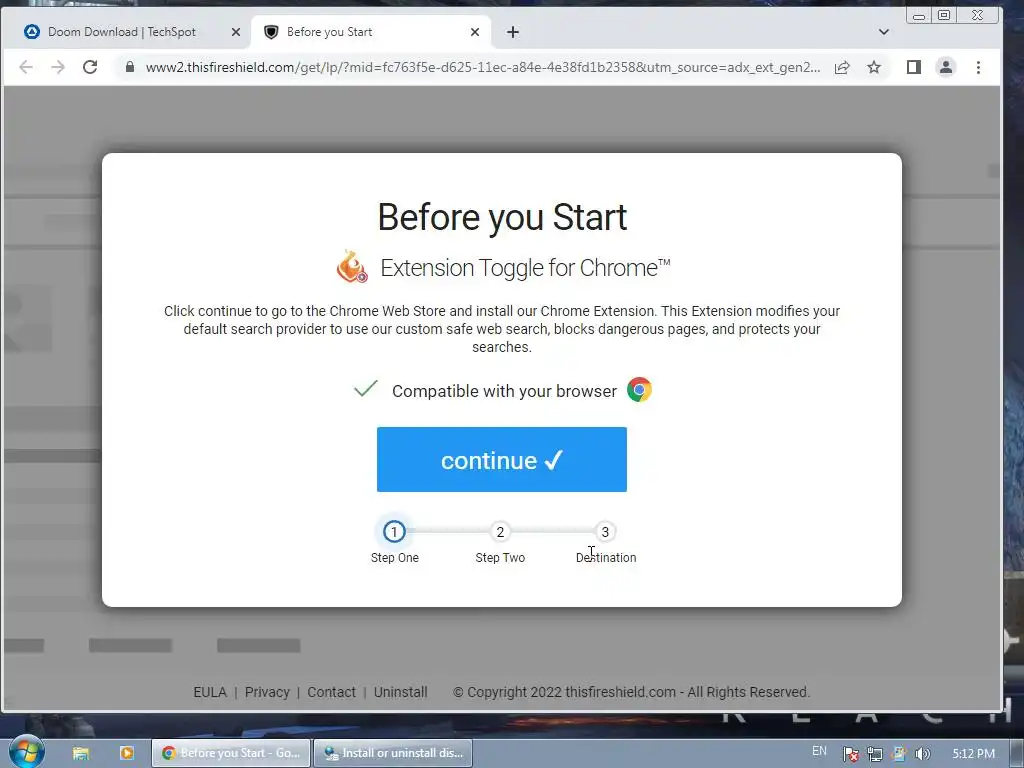
Task: Open taskbar Install or uninstall window
Action: click(393, 753)
